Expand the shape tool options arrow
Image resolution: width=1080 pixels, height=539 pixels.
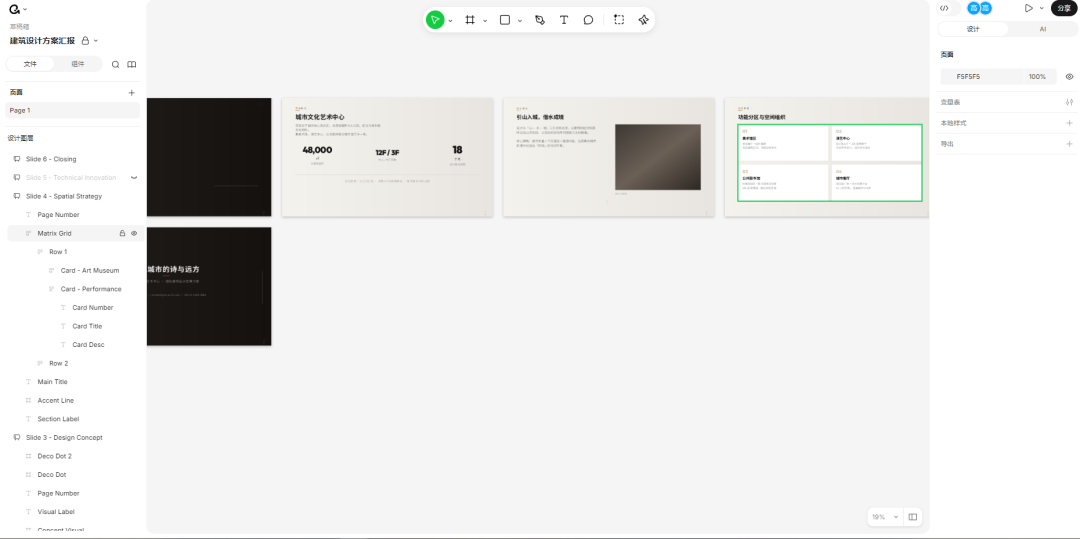point(520,21)
